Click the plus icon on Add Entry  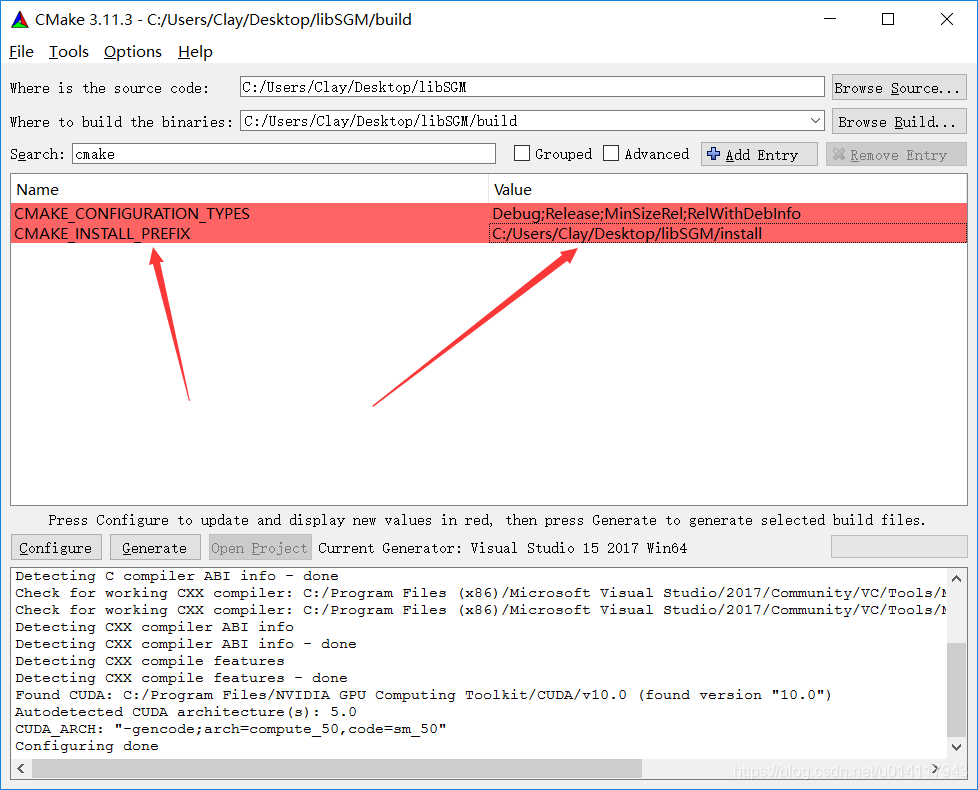coord(714,153)
